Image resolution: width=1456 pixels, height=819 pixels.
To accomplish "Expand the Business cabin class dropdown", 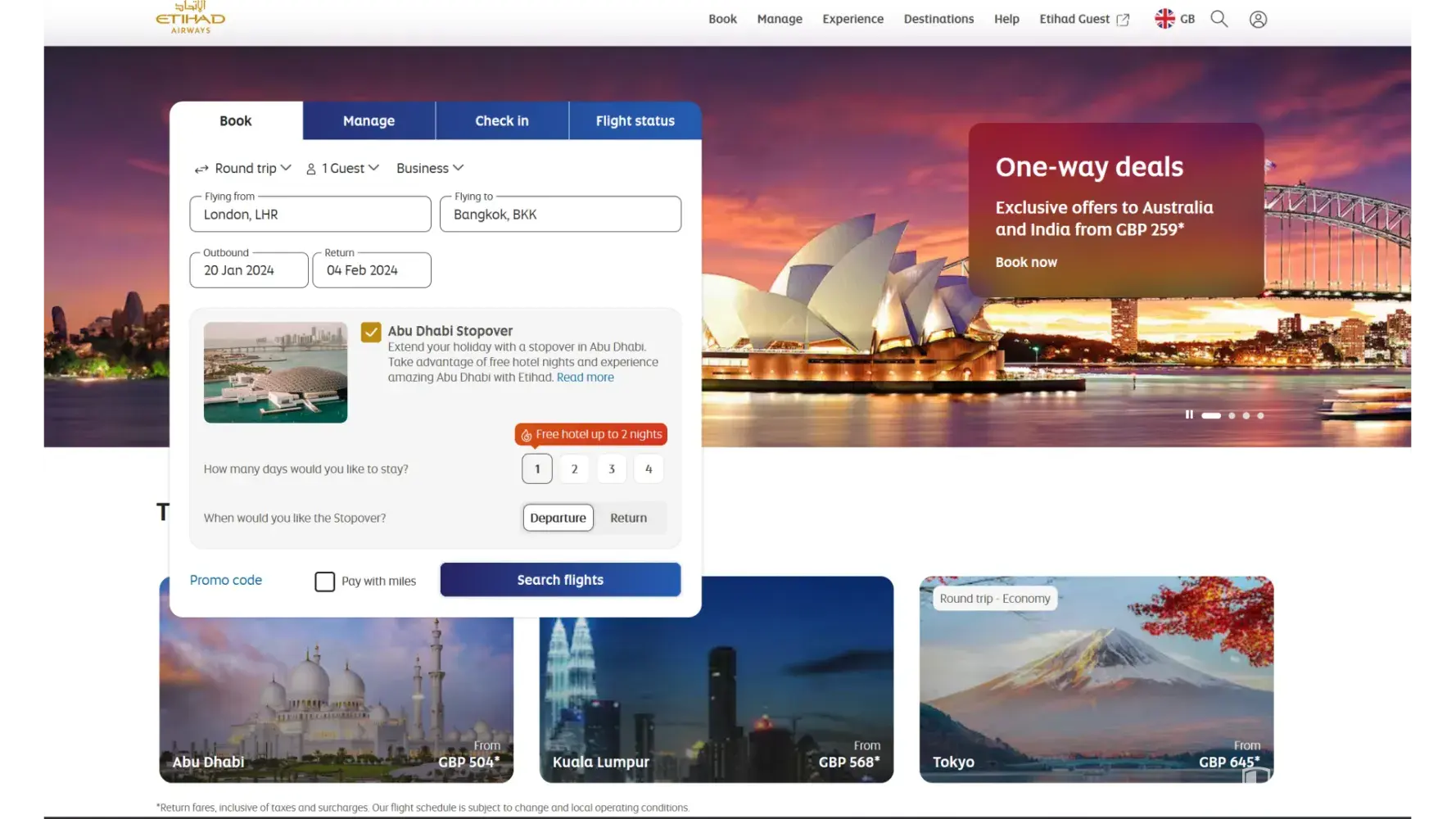I will tap(429, 169).
